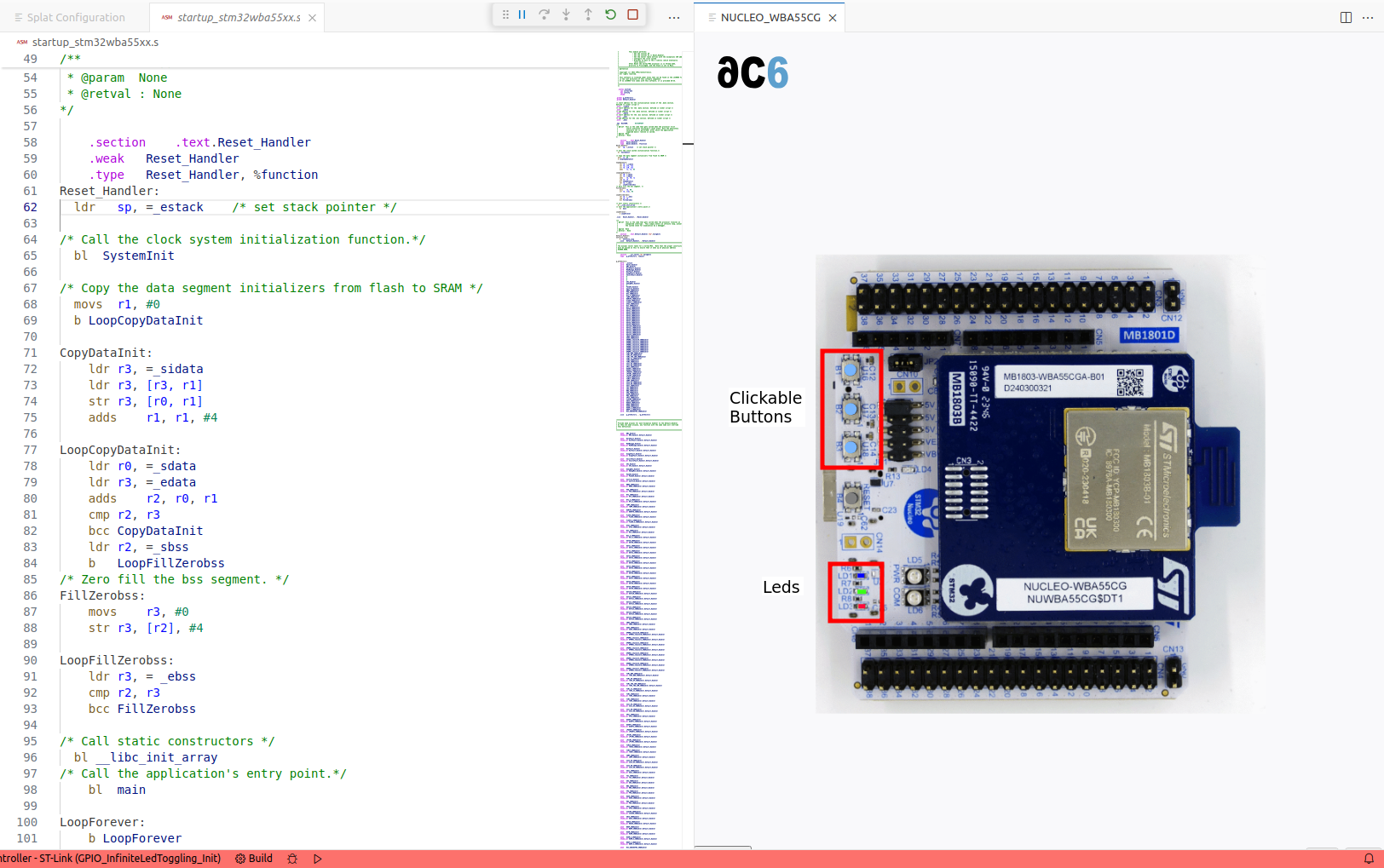The width and height of the screenshot is (1384, 868).
Task: Select the startup_stm32wba55xx.s editor tab
Action: pyautogui.click(x=239, y=17)
